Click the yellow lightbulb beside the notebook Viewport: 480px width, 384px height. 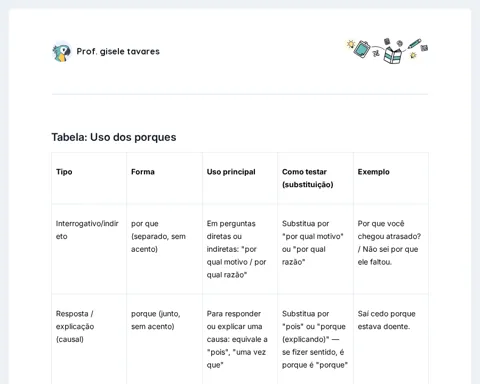click(x=350, y=44)
